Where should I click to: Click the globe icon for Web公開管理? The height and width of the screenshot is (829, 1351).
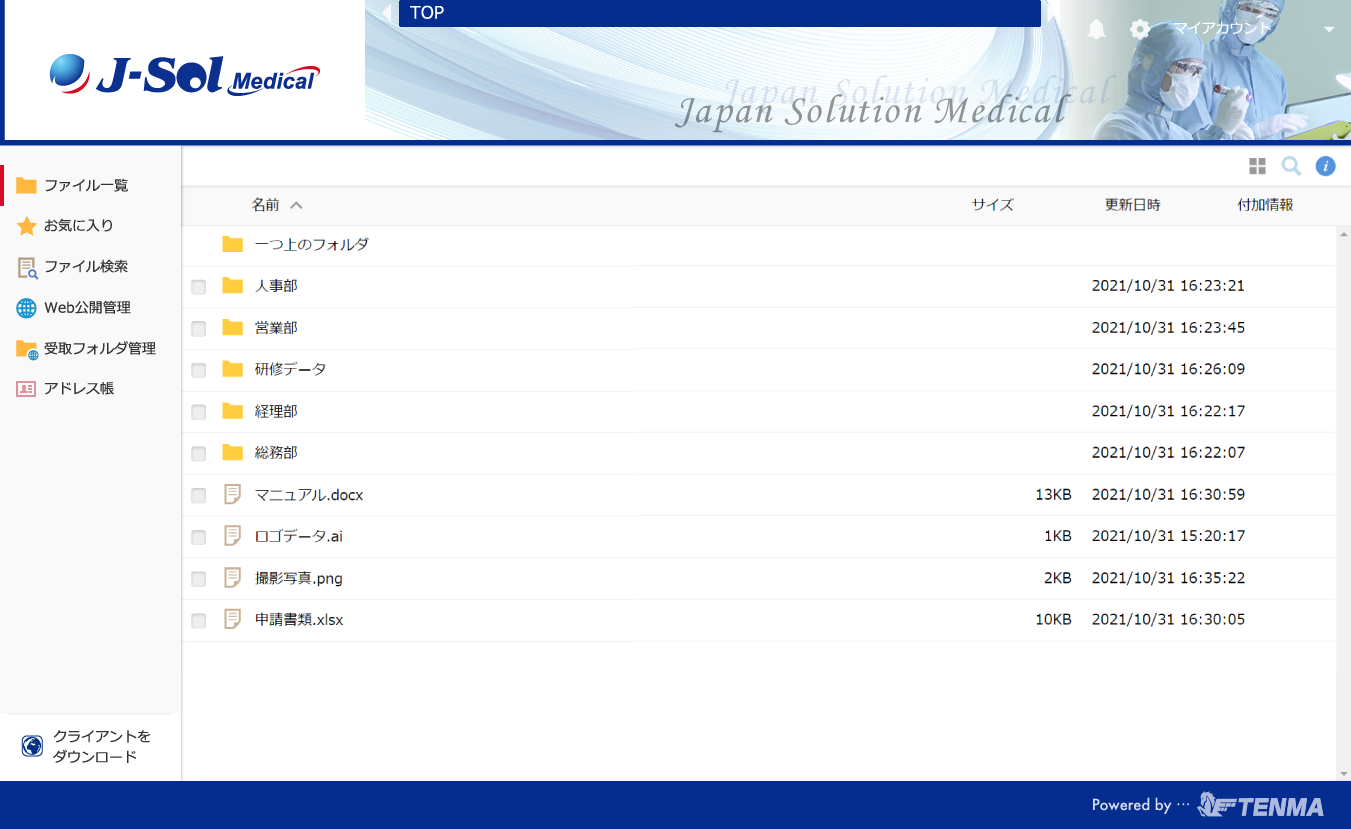(x=26, y=308)
